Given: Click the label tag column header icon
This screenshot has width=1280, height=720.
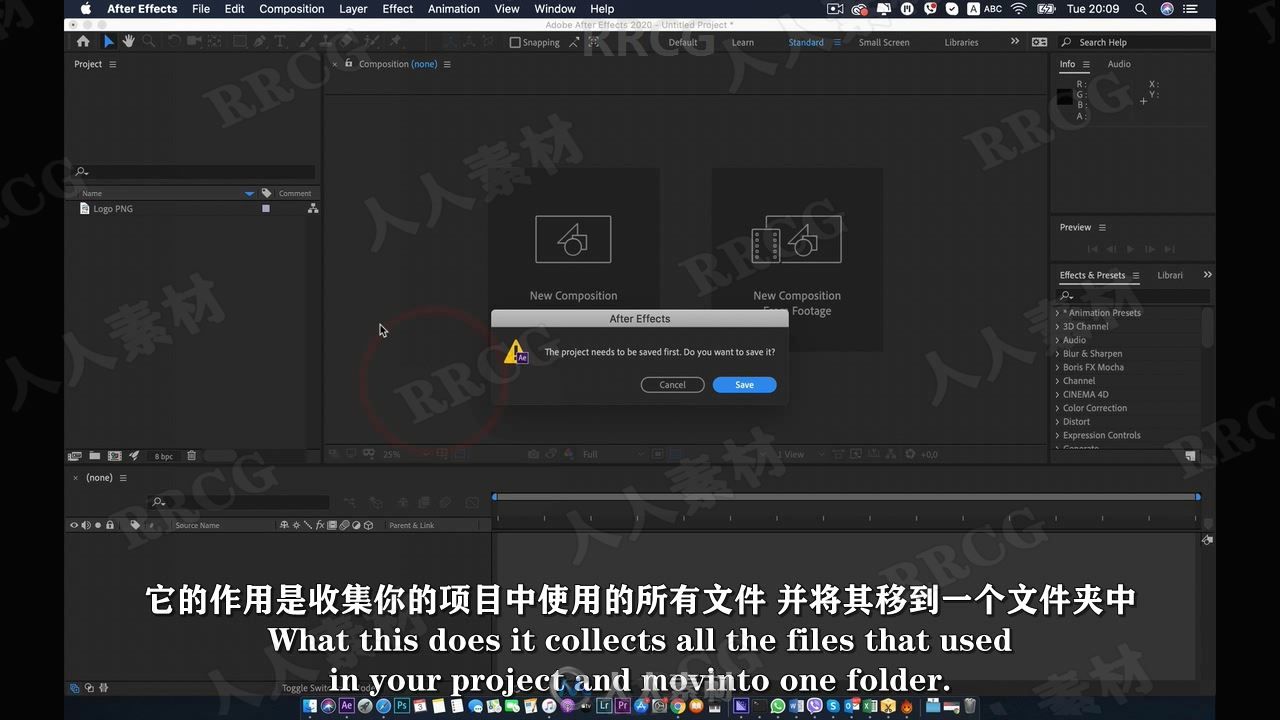Looking at the screenshot, I should click(x=266, y=193).
